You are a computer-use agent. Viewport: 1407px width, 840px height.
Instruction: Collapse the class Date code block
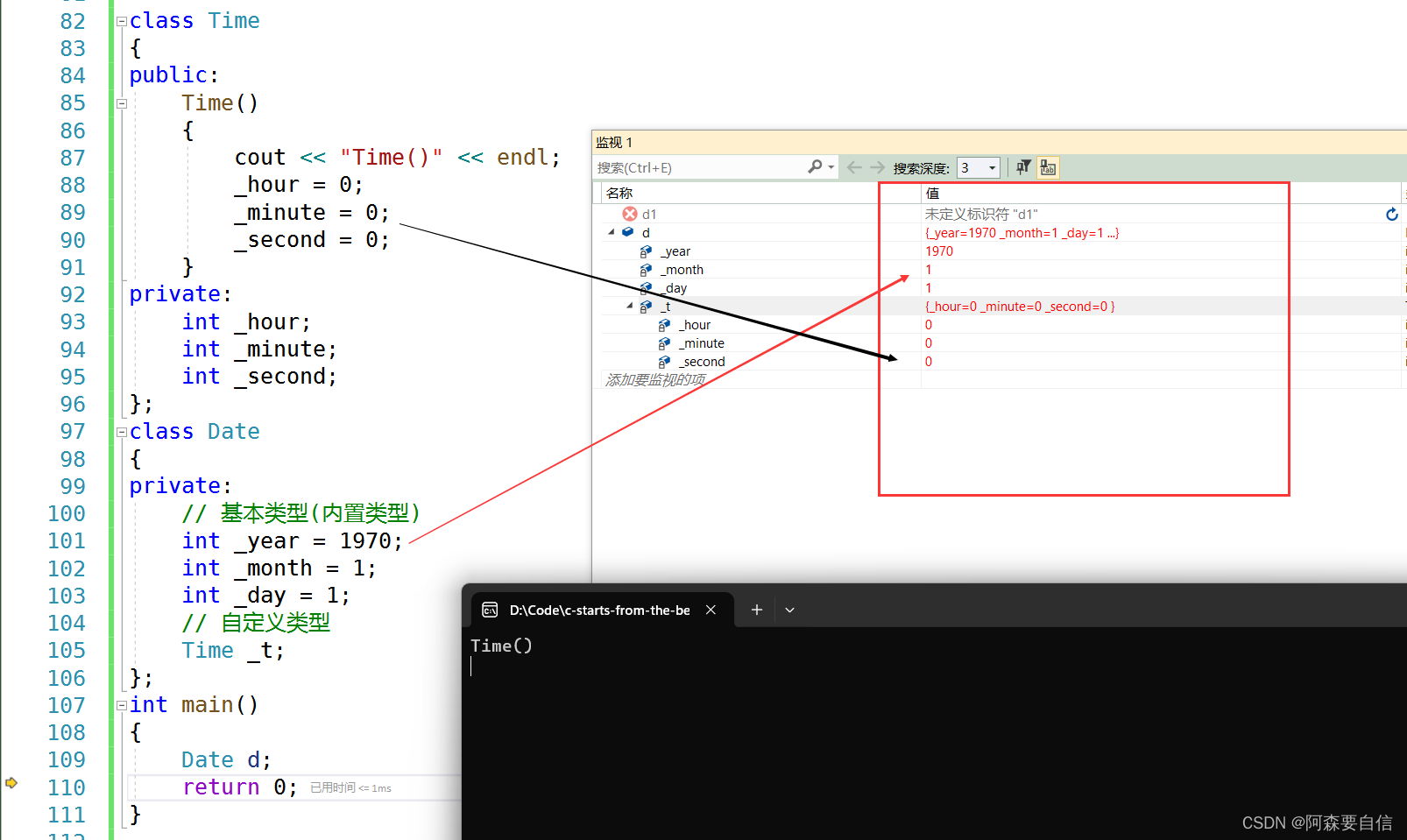pyautogui.click(x=122, y=432)
